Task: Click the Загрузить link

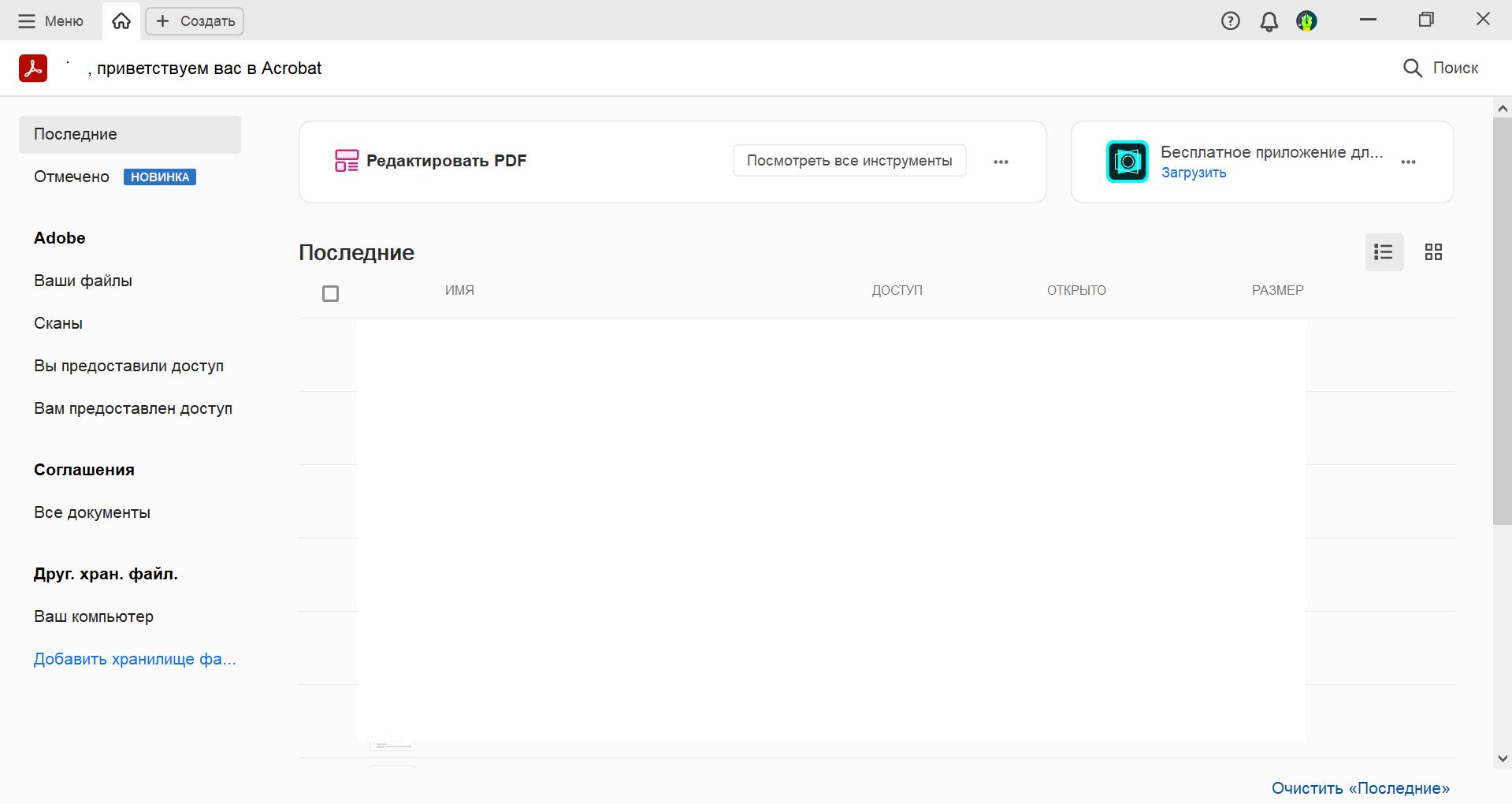Action: pyautogui.click(x=1194, y=173)
